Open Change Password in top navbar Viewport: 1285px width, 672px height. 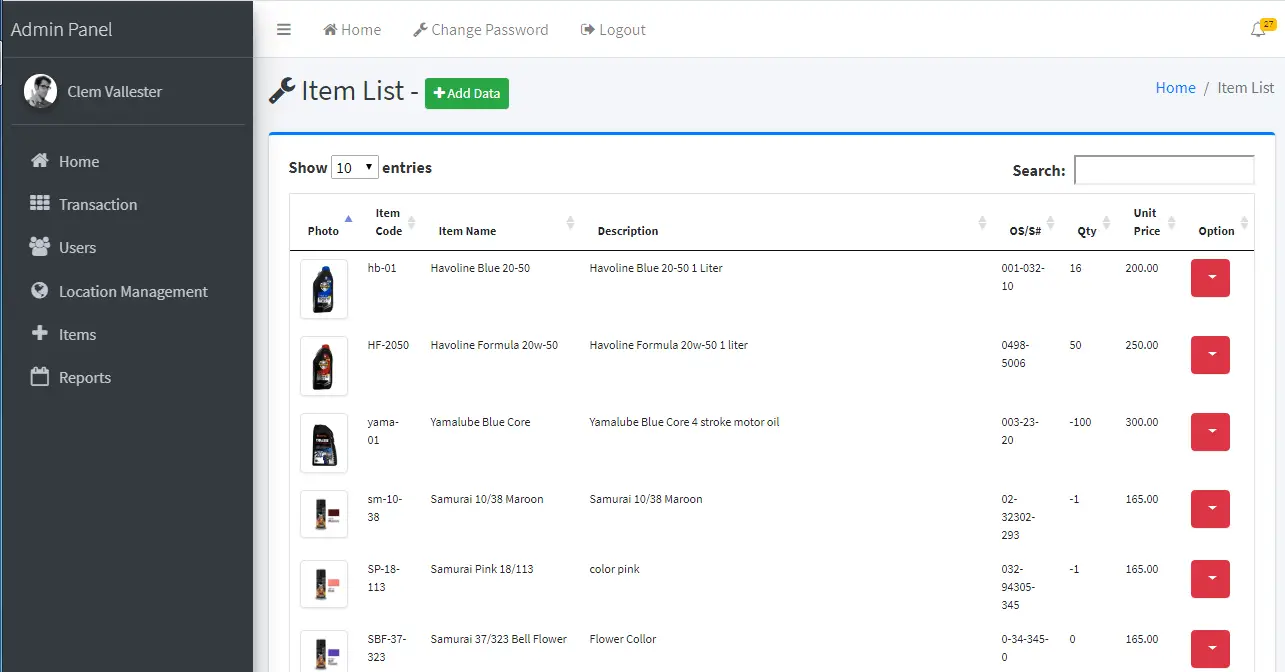click(x=481, y=30)
